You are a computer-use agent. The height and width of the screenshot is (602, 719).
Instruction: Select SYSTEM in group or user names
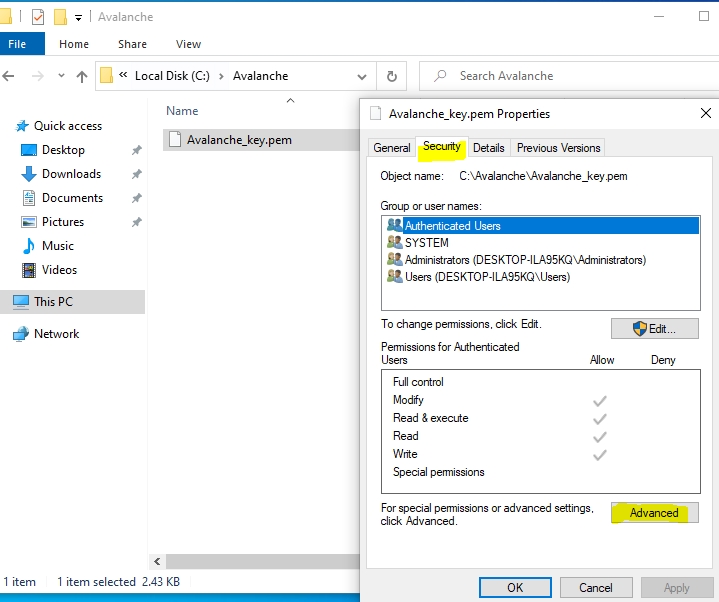426,243
